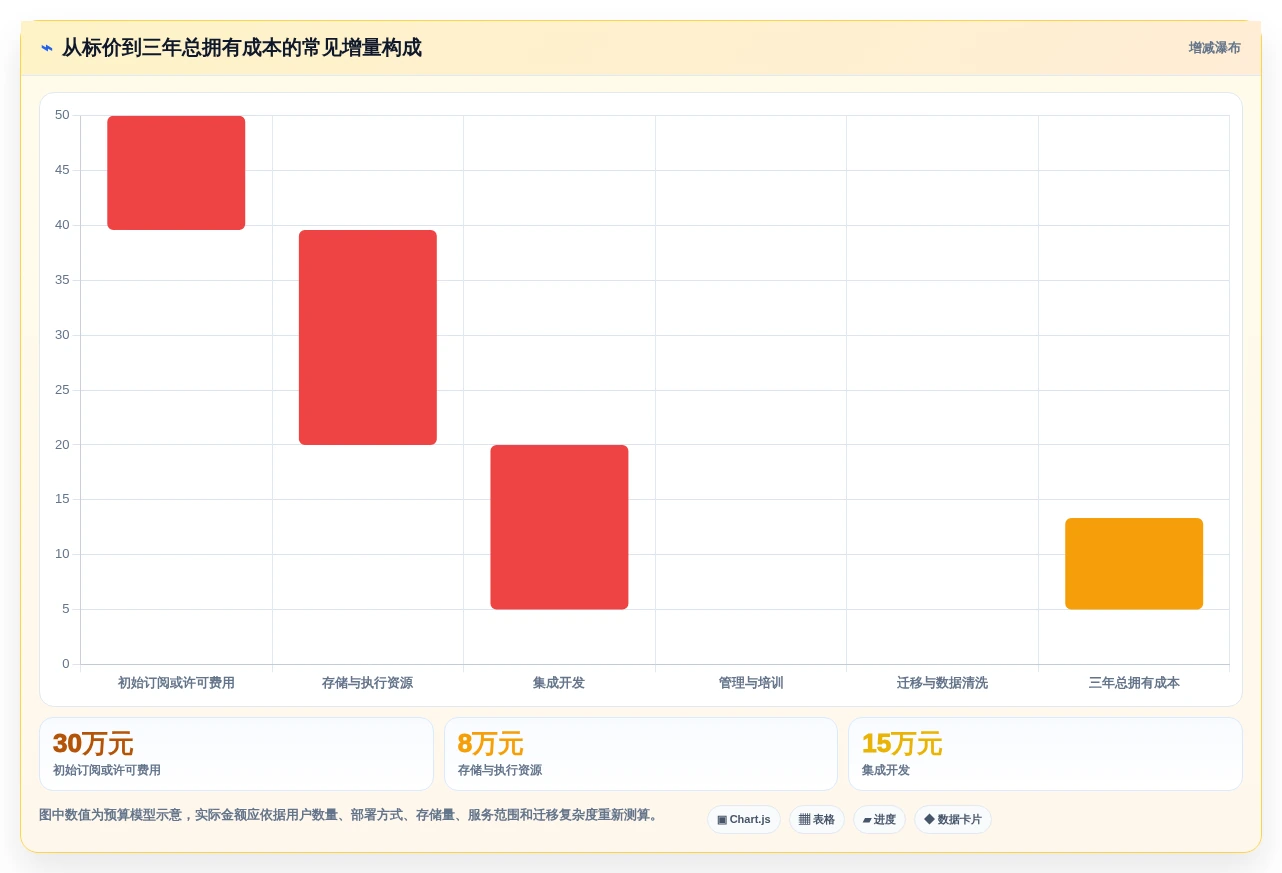Click x-axis label 迁移与数据清洗

pos(942,683)
